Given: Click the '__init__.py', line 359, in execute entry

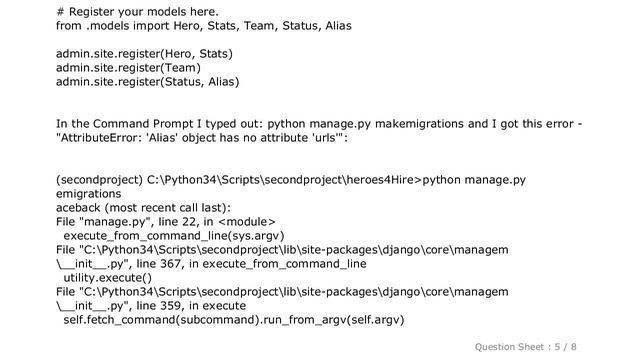Looking at the screenshot, I should pos(151,306).
